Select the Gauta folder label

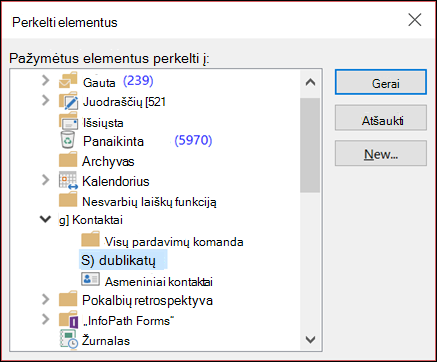[x=99, y=82]
